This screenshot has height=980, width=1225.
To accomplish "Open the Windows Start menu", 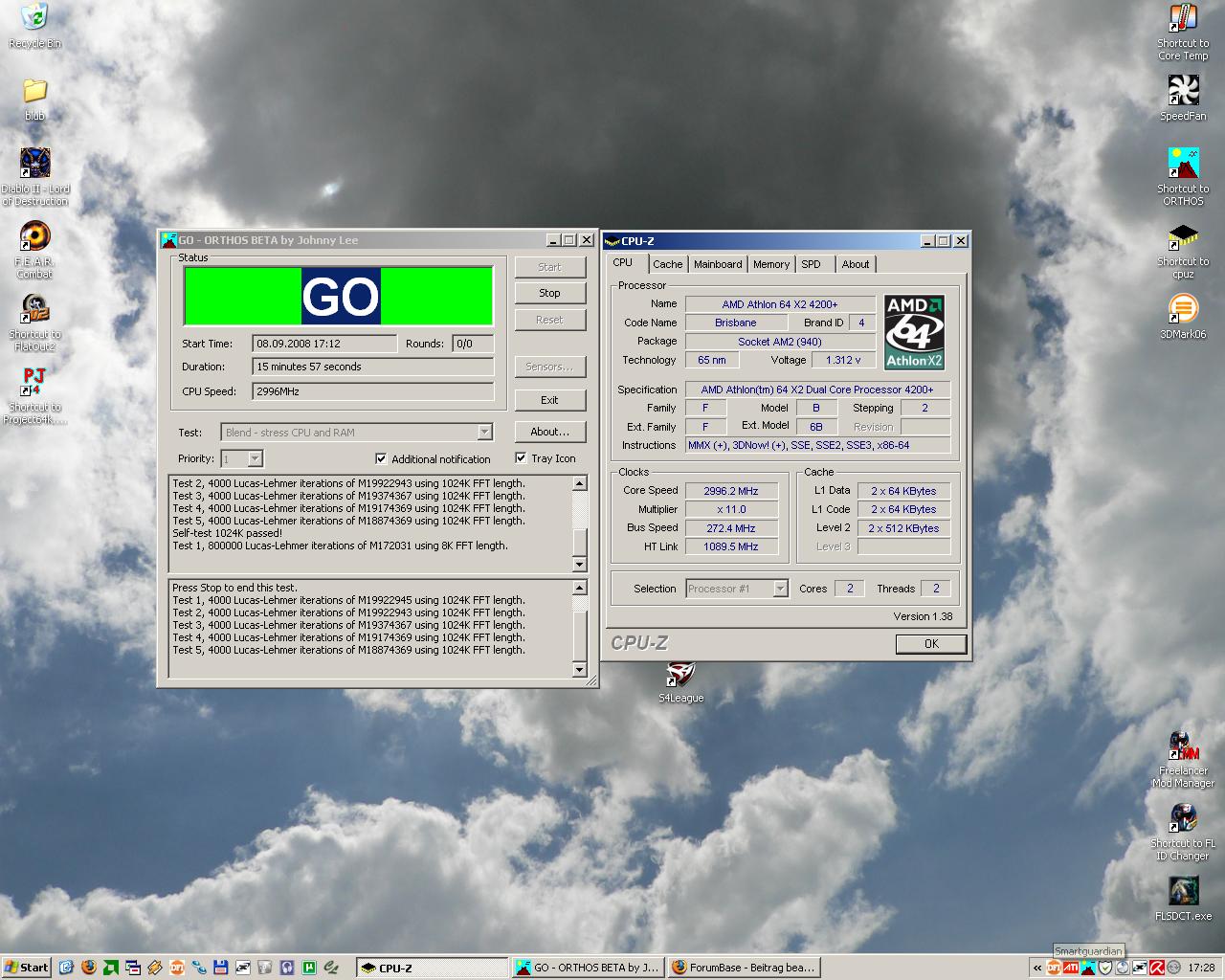I will pyautogui.click(x=27, y=968).
